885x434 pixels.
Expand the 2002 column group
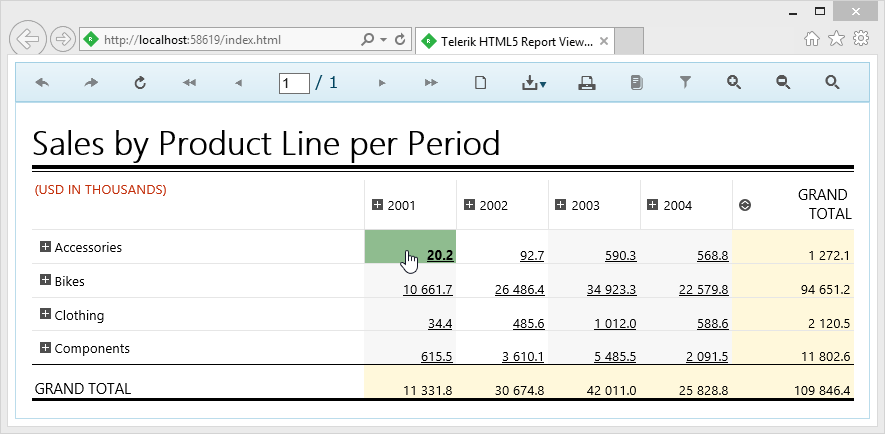tap(469, 204)
